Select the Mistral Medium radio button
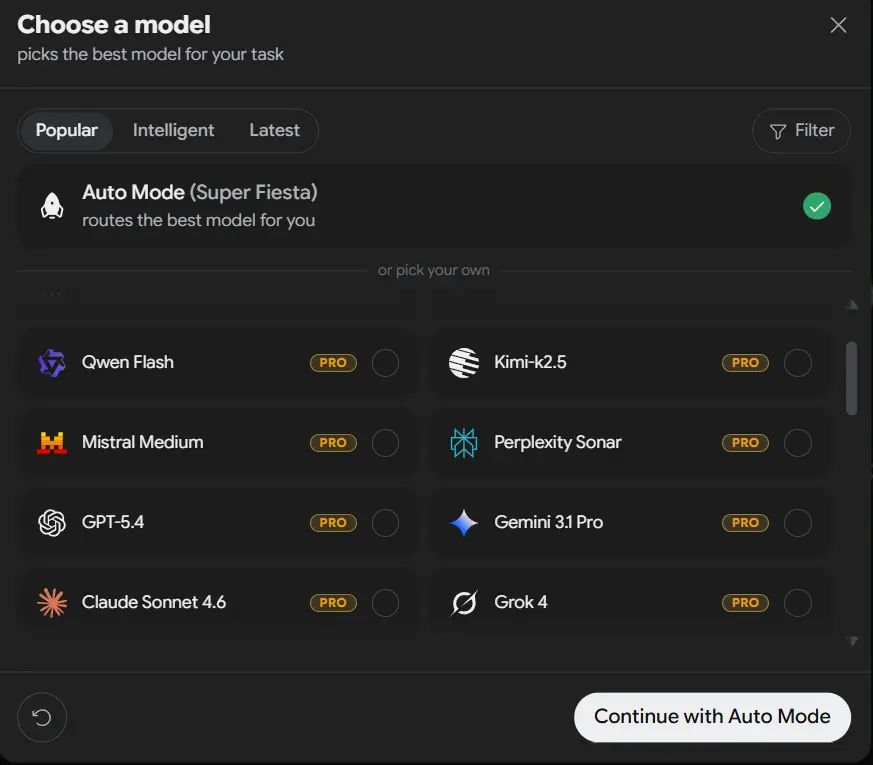The width and height of the screenshot is (873, 765). (x=385, y=443)
